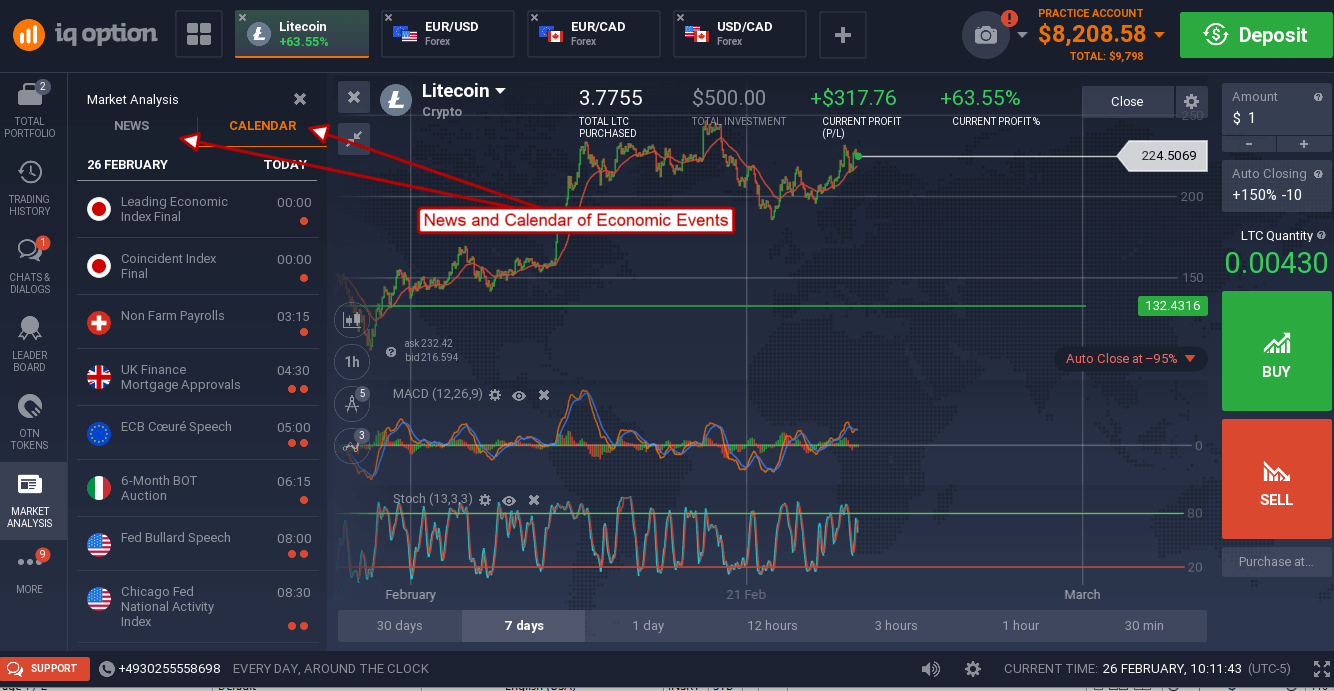This screenshot has width=1334, height=691.
Task: Expand the Litecoin asset dropdown
Action: click(500, 91)
